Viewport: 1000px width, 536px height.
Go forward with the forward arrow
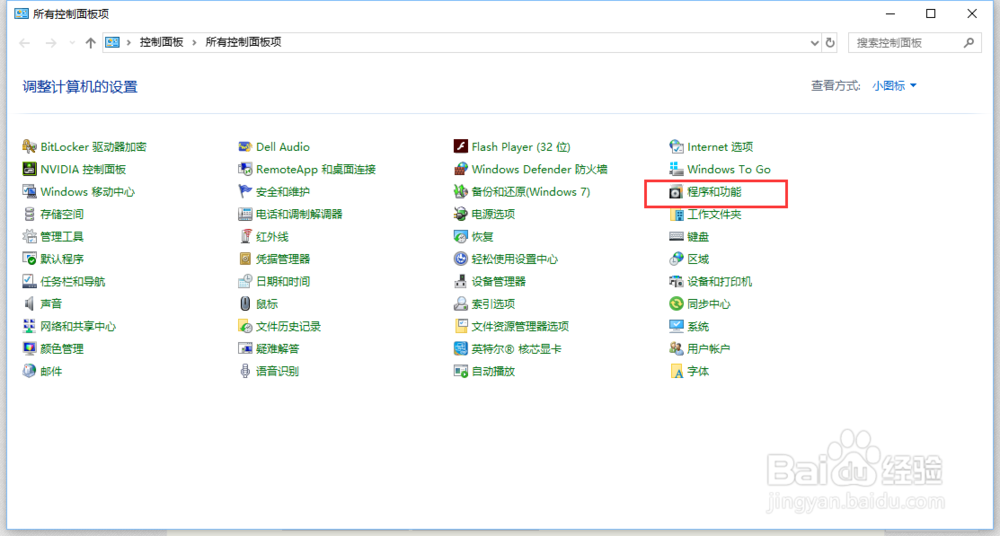(50, 43)
